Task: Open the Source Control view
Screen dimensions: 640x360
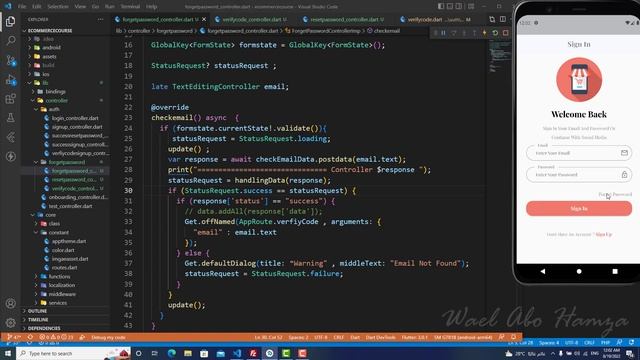Action: tap(11, 60)
